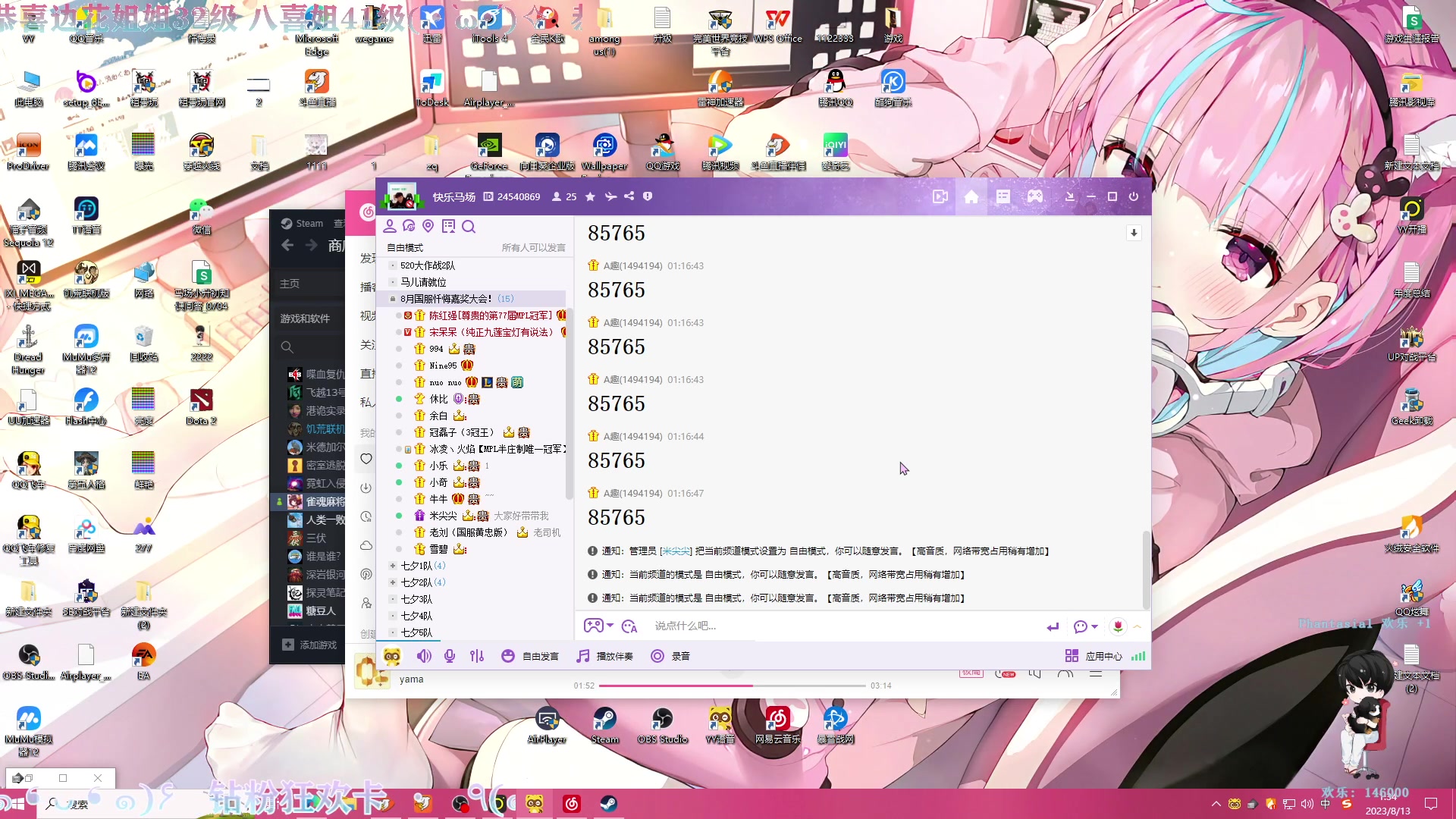Expand the gift arrow beside flower
The width and height of the screenshot is (1456, 819).
(x=1137, y=626)
